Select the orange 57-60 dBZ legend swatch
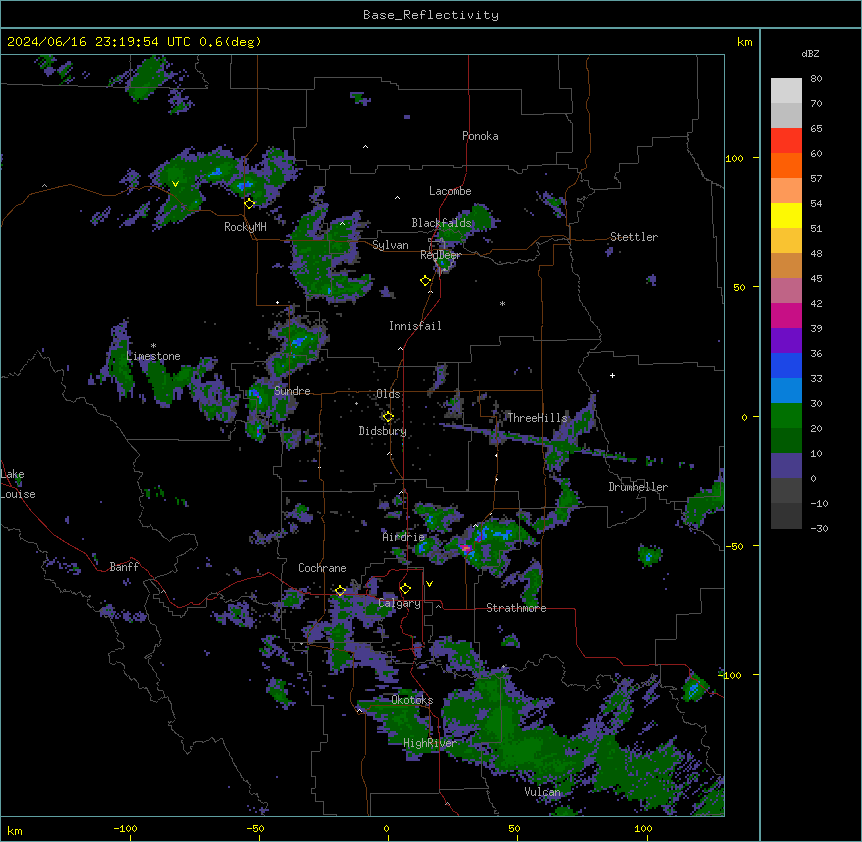Viewport: 862px width, 842px height. 786,165
